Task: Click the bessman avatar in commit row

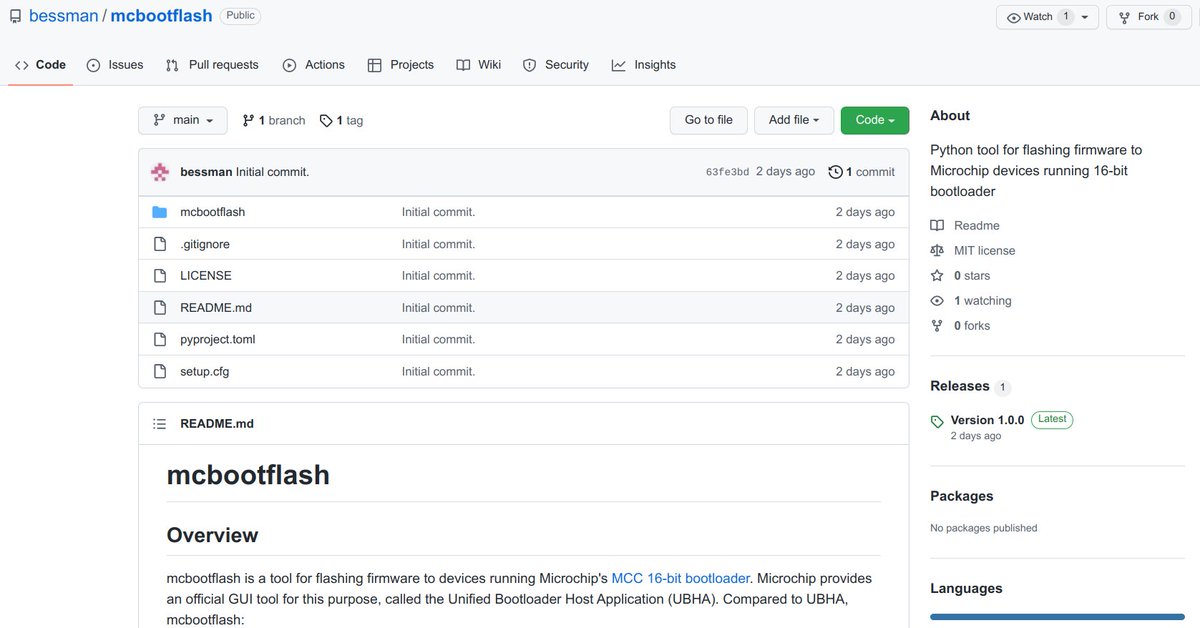Action: [160, 172]
